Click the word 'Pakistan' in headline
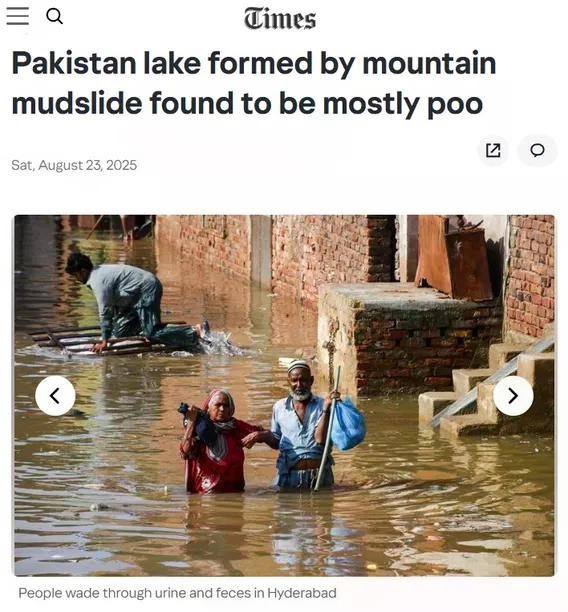Screen dimensions: 568x612 pyautogui.click(x=74, y=63)
